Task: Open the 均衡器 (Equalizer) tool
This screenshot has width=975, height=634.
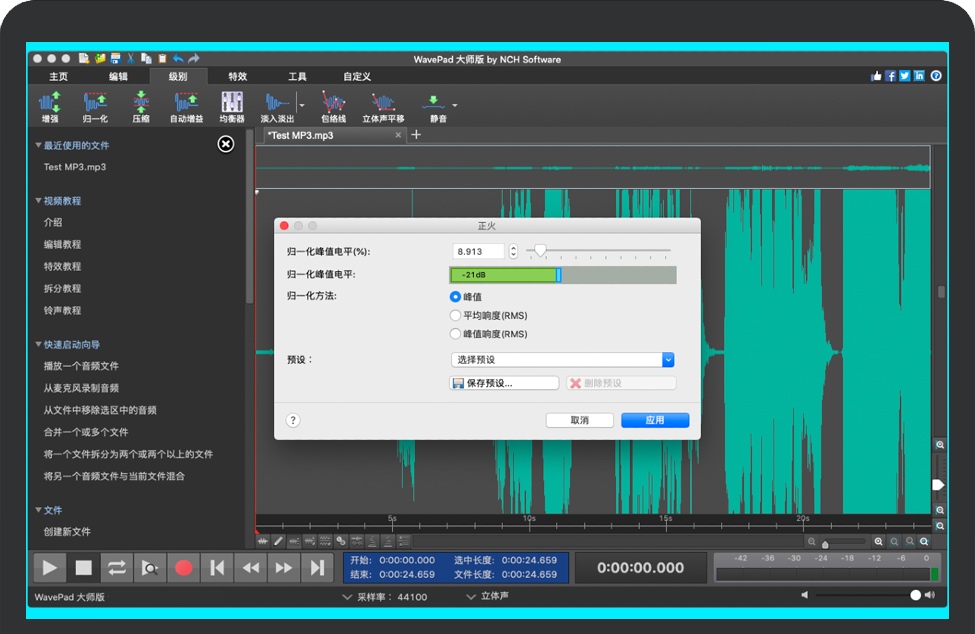Action: [232, 106]
